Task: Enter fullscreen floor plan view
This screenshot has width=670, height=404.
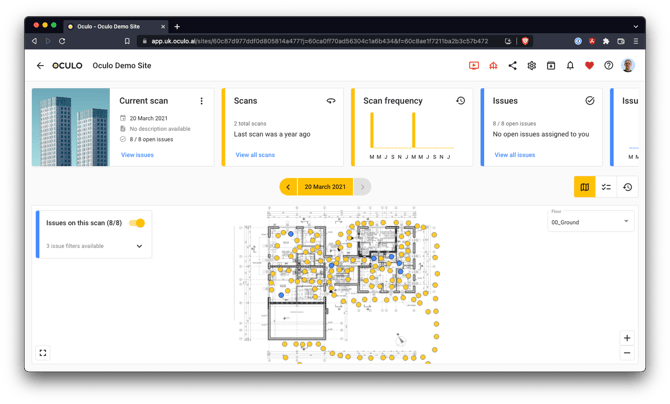Action: pyautogui.click(x=43, y=353)
